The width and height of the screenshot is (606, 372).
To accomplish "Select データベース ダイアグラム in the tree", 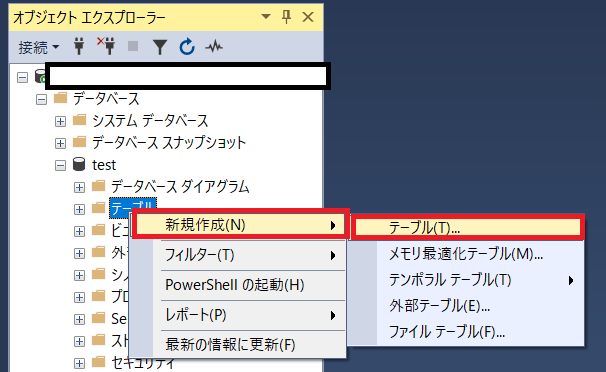I will click(x=180, y=187).
